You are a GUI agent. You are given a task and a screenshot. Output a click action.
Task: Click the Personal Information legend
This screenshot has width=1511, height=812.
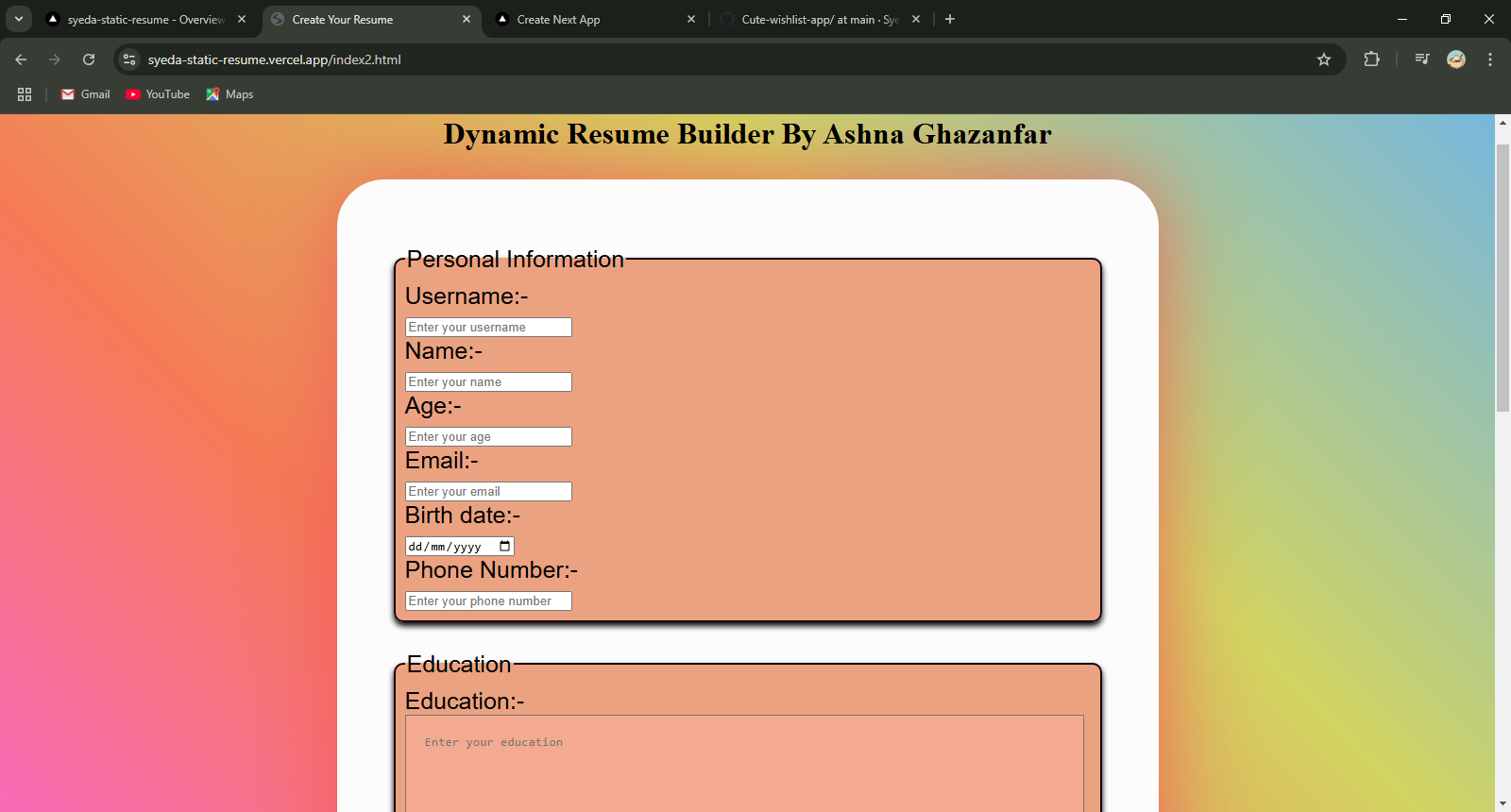(x=516, y=259)
